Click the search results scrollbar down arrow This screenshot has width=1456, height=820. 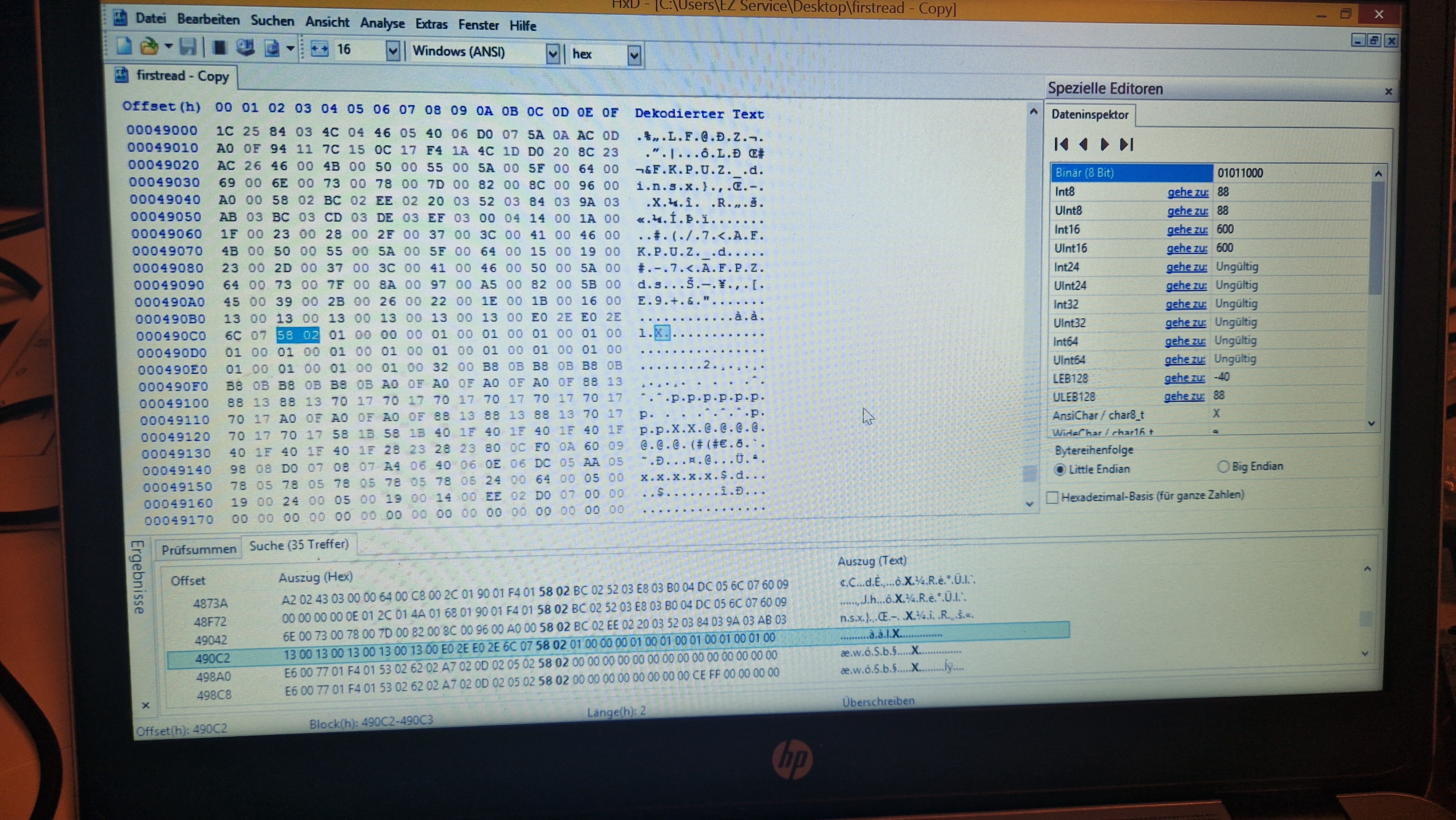[x=1364, y=653]
